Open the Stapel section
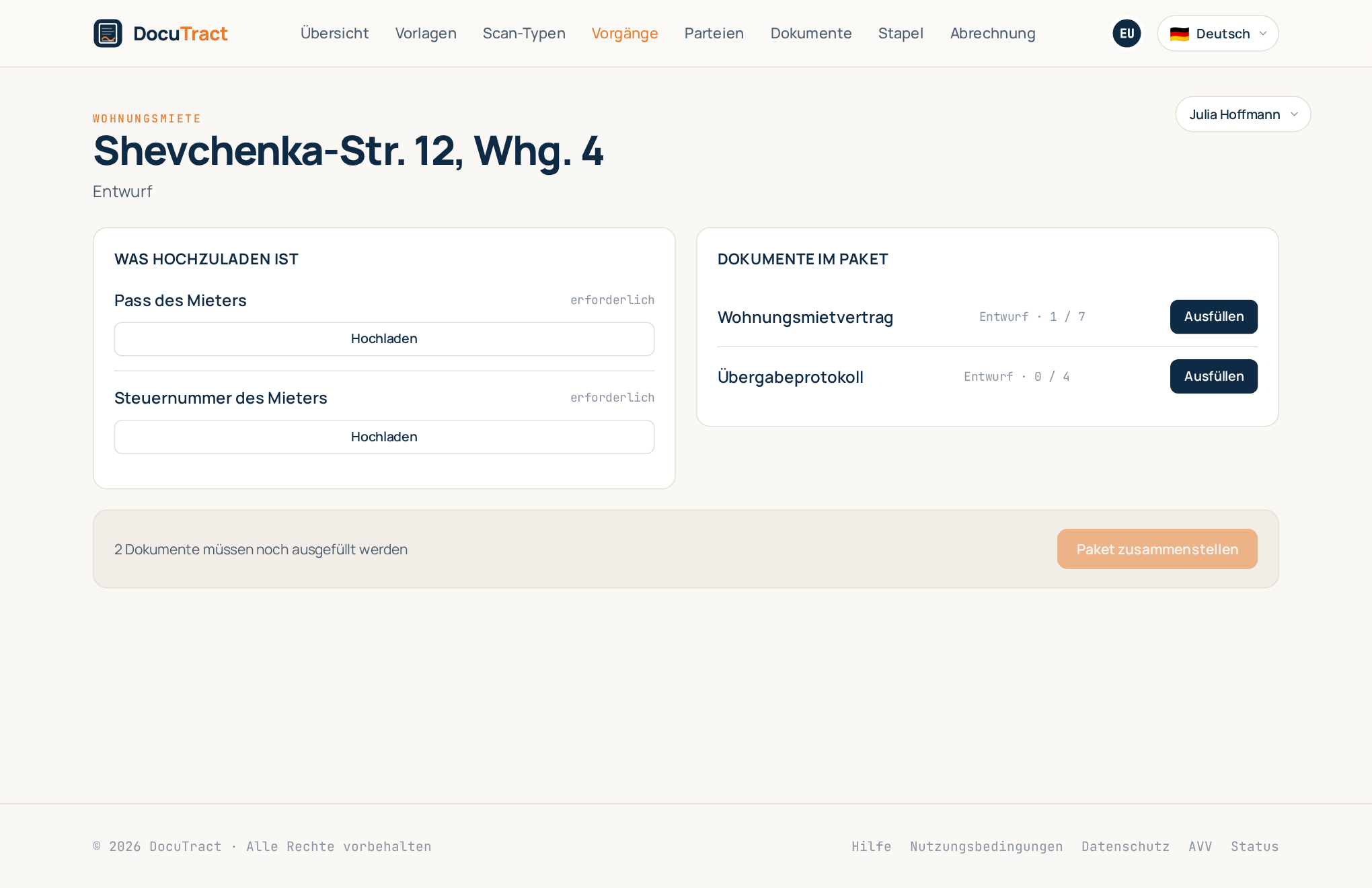1372x888 pixels. tap(901, 33)
